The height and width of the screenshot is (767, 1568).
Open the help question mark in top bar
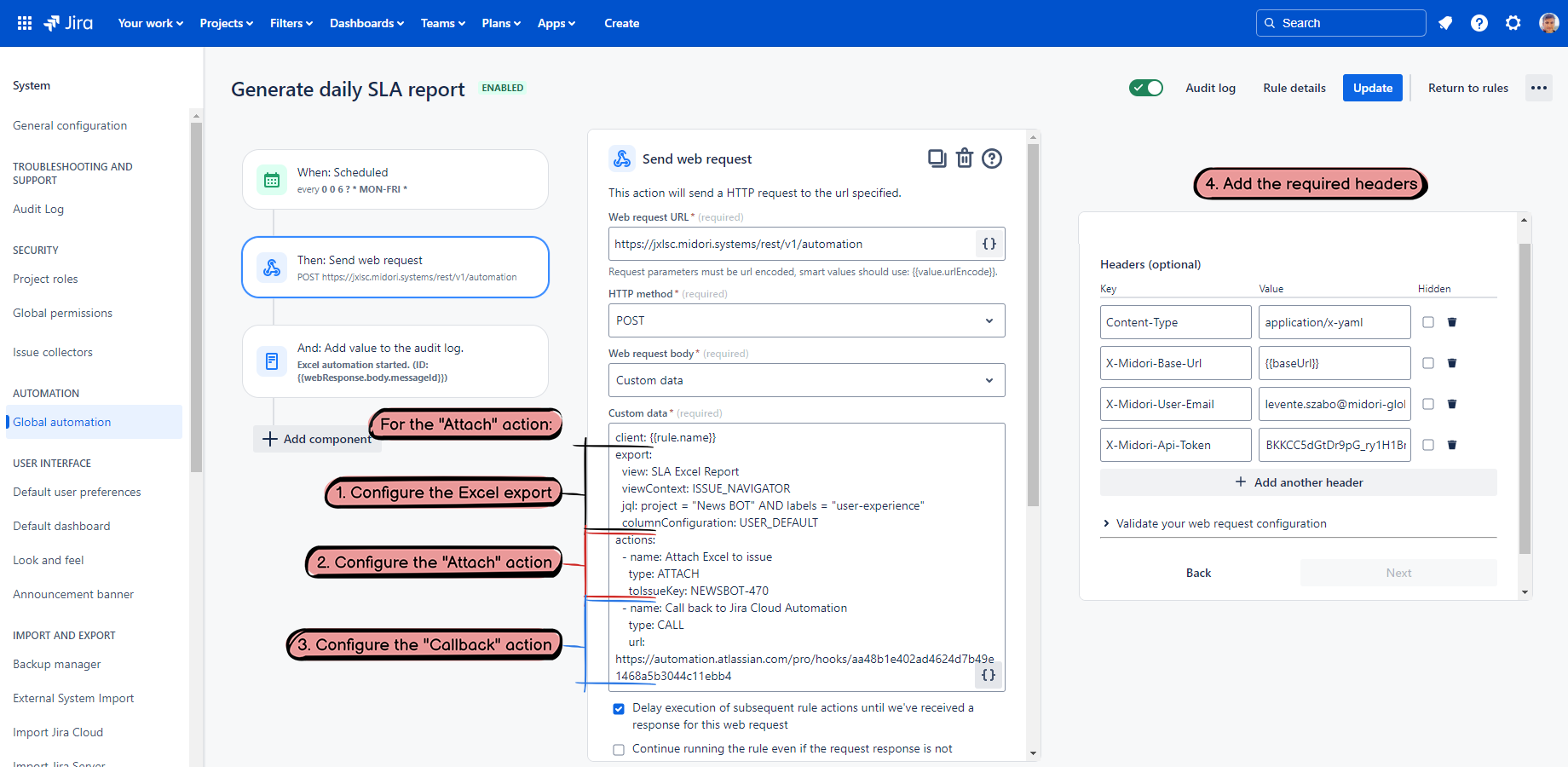coord(1479,23)
